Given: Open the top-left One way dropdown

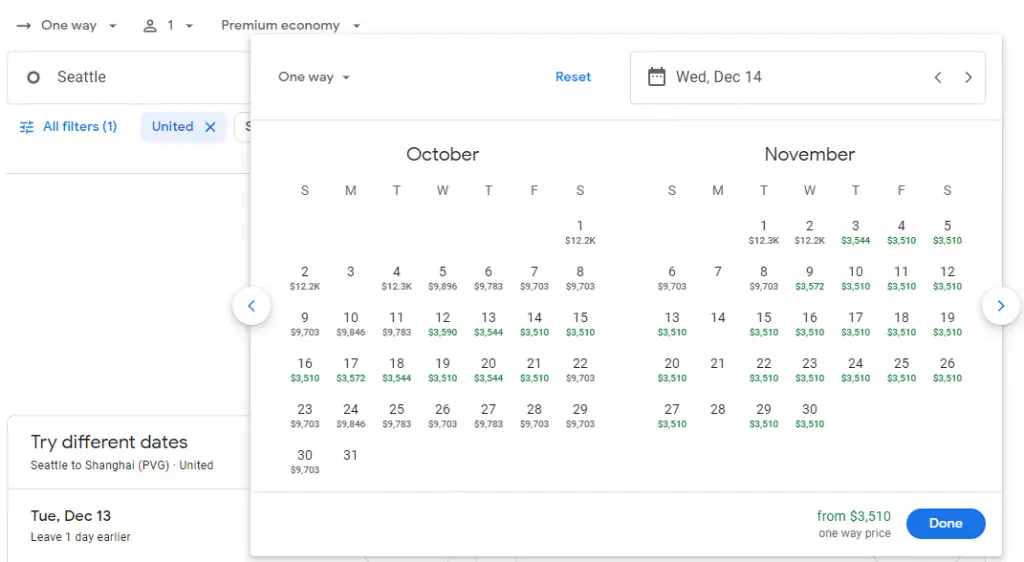Looking at the screenshot, I should click(x=68, y=26).
